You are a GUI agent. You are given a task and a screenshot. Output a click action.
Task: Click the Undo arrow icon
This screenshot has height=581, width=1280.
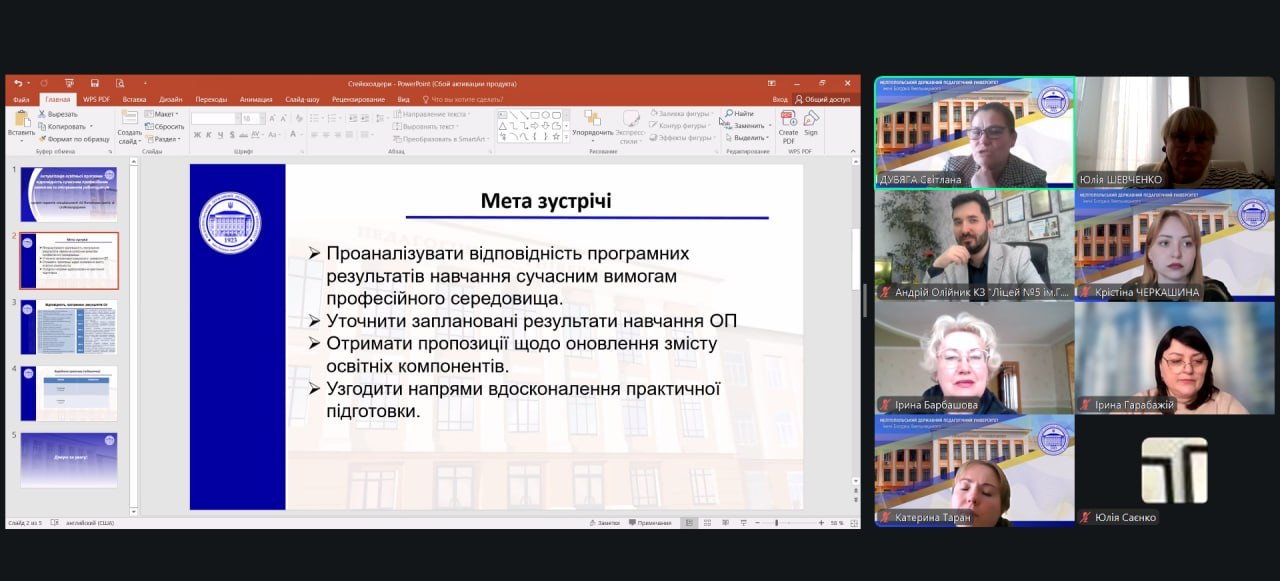click(18, 83)
